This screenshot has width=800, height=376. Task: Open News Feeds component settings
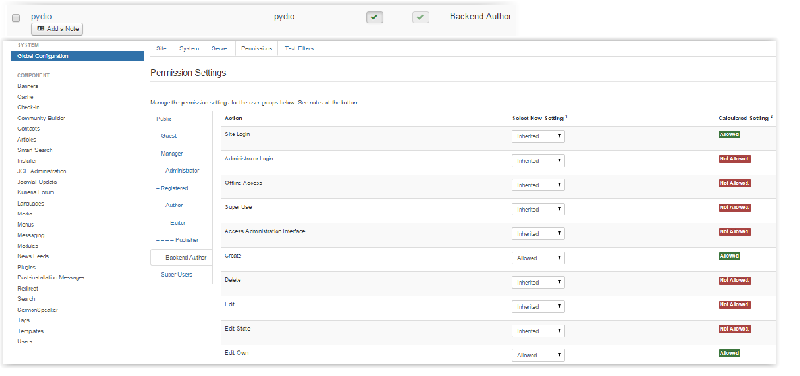point(33,256)
